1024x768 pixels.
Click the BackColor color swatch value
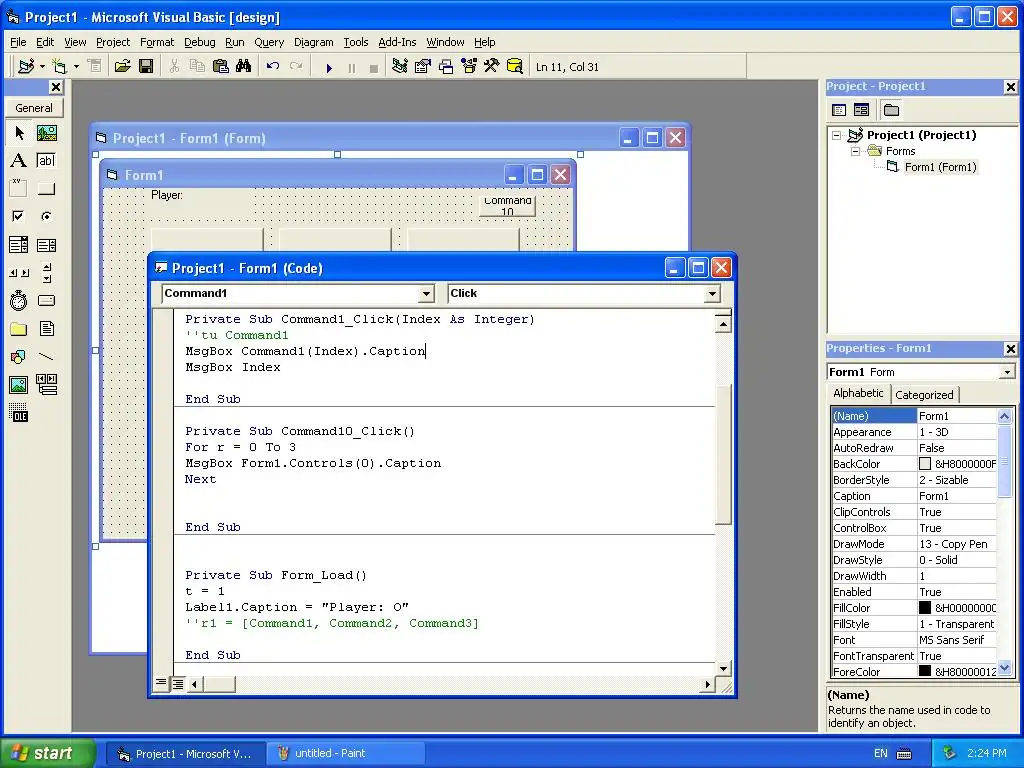pos(925,464)
